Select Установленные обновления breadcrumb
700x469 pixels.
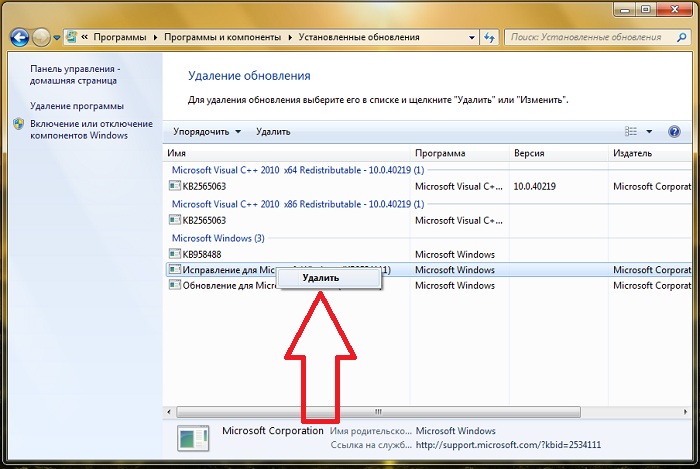[x=359, y=37]
